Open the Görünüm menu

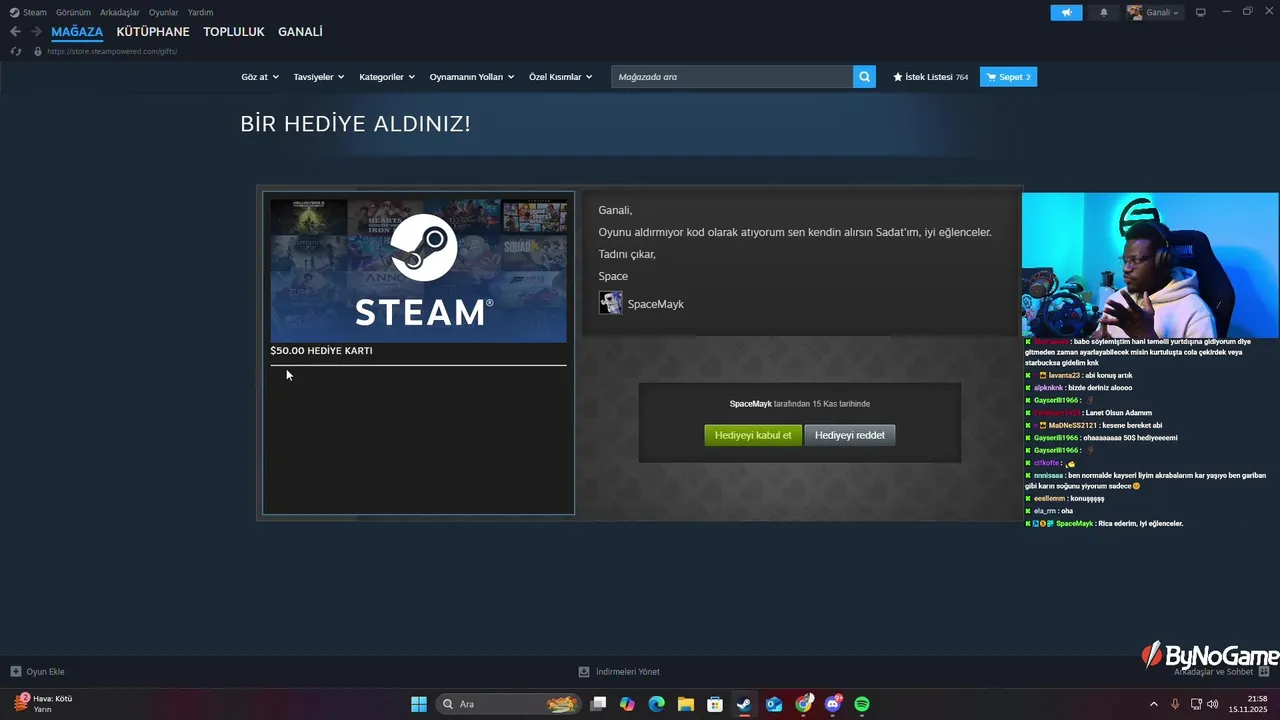73,12
